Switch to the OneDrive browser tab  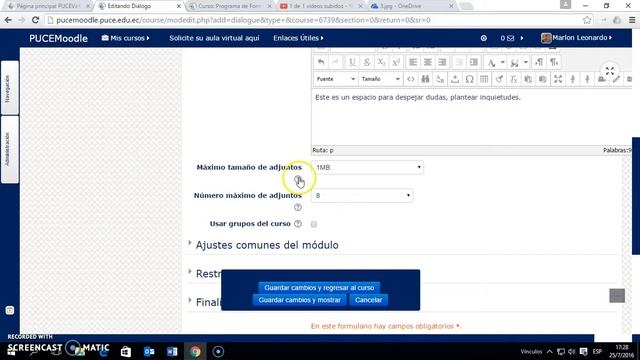pos(411,6)
